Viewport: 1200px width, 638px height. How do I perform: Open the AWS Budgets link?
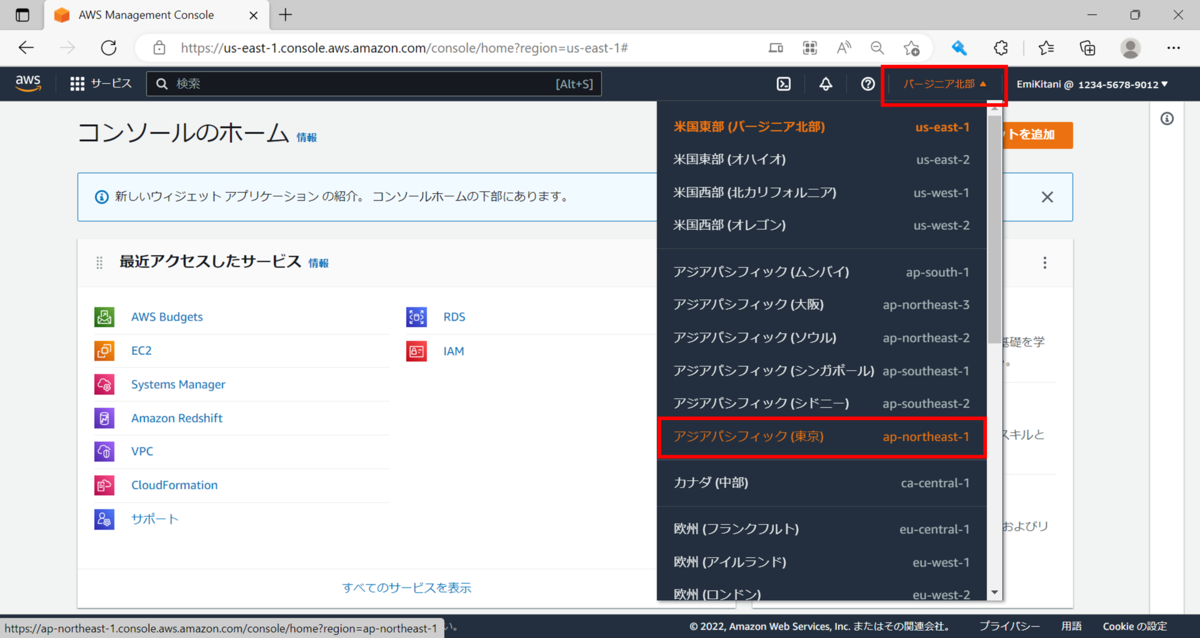tap(167, 317)
